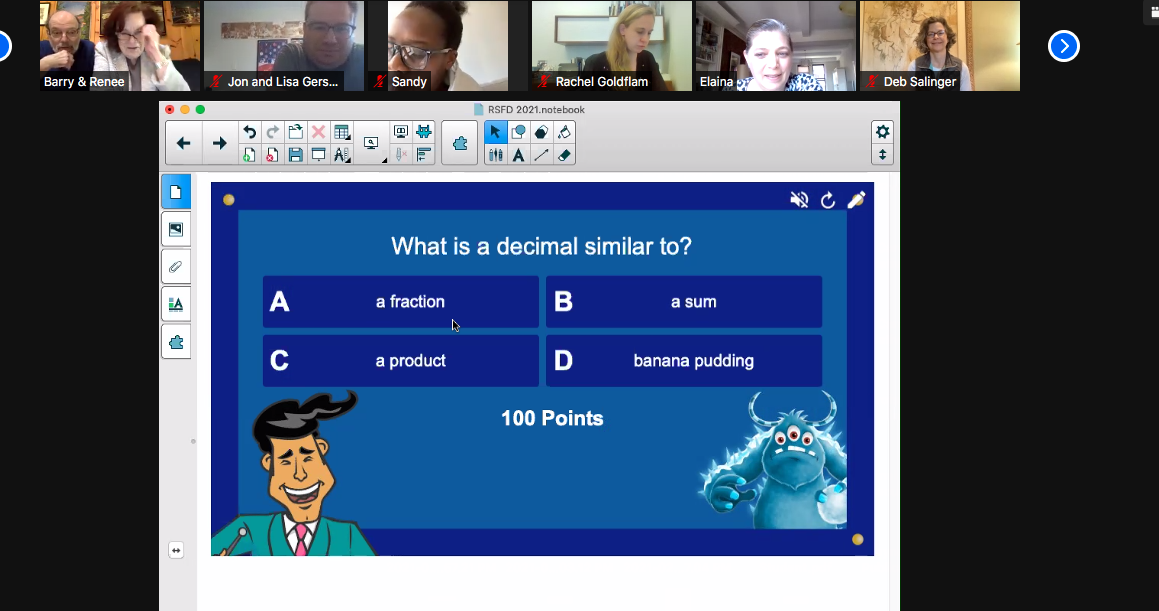Image resolution: width=1159 pixels, height=611 pixels.
Task: Open the Measurement Tools compass dropdown
Action: tap(341, 154)
